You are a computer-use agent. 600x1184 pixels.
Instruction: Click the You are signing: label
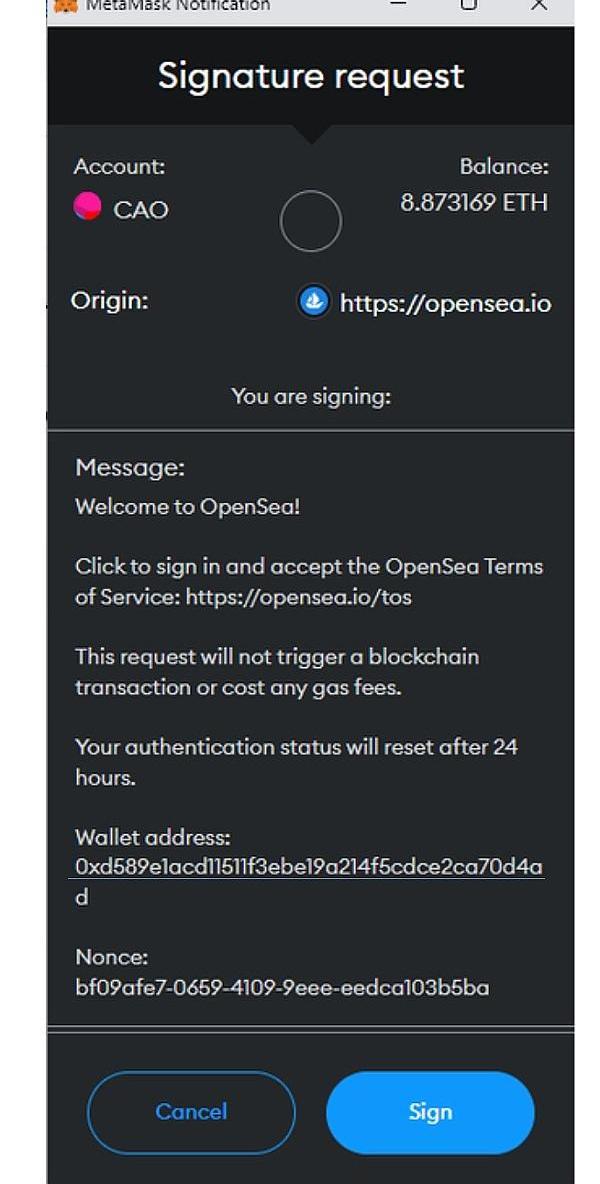click(311, 397)
